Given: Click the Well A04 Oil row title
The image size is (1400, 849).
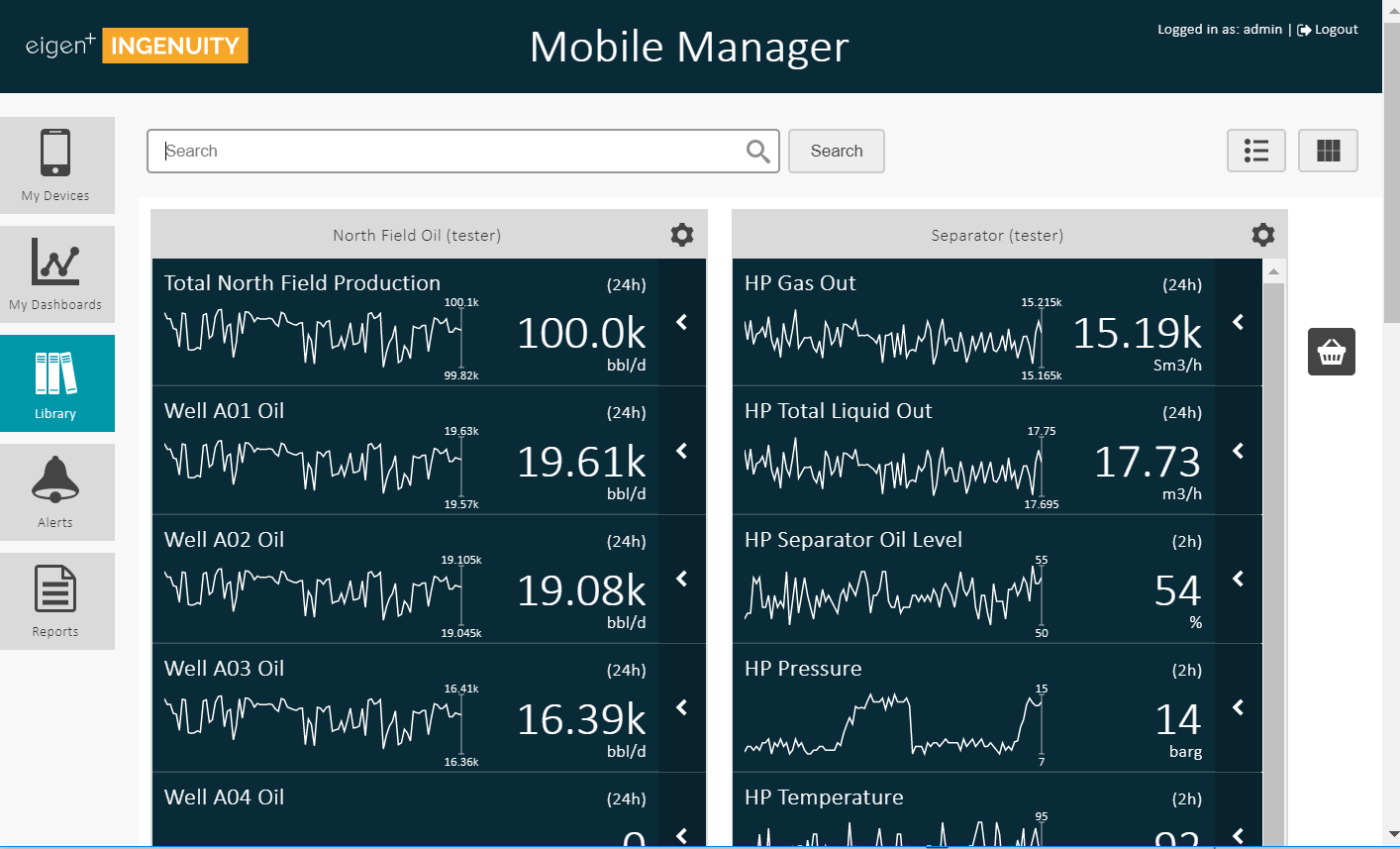Looking at the screenshot, I should [224, 797].
